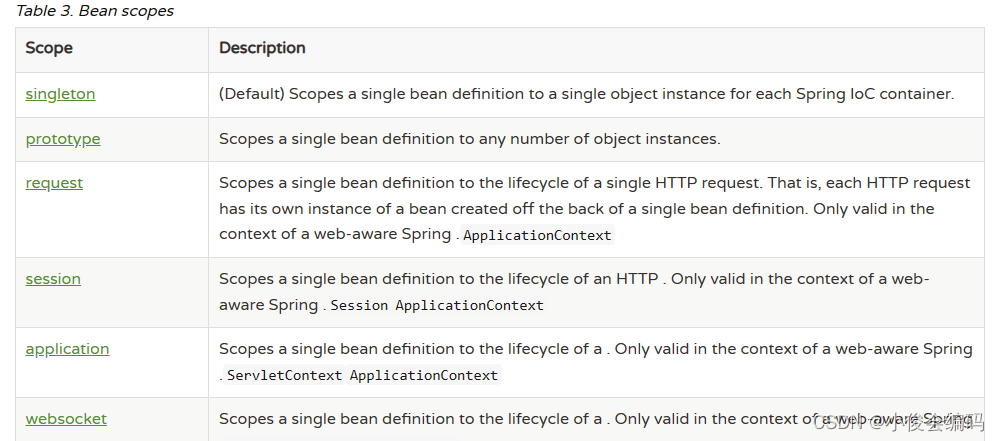Viewport: 999px width, 441px height.
Task: Click the prototype row description text
Action: tap(469, 139)
